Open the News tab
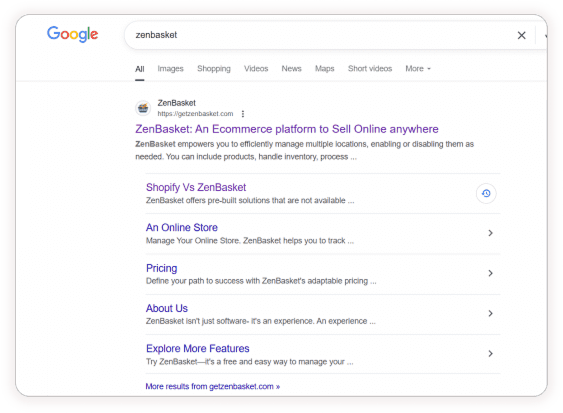Screen dimensions: 563x413 coord(292,69)
